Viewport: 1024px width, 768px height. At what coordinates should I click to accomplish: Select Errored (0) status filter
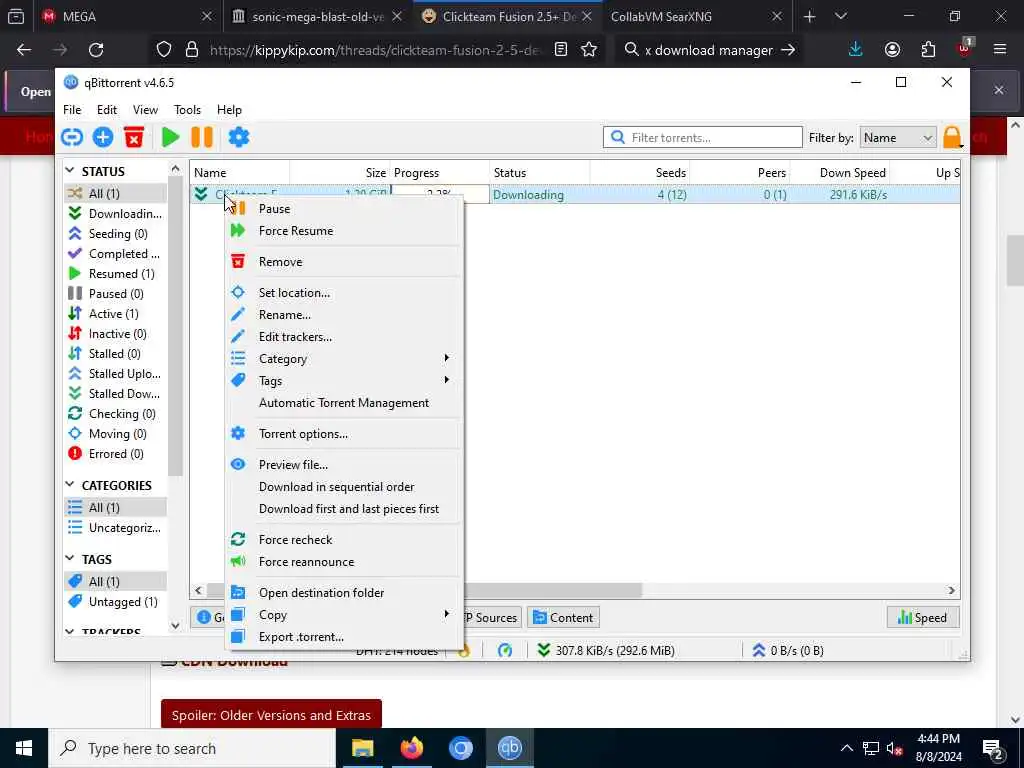[x=116, y=454]
